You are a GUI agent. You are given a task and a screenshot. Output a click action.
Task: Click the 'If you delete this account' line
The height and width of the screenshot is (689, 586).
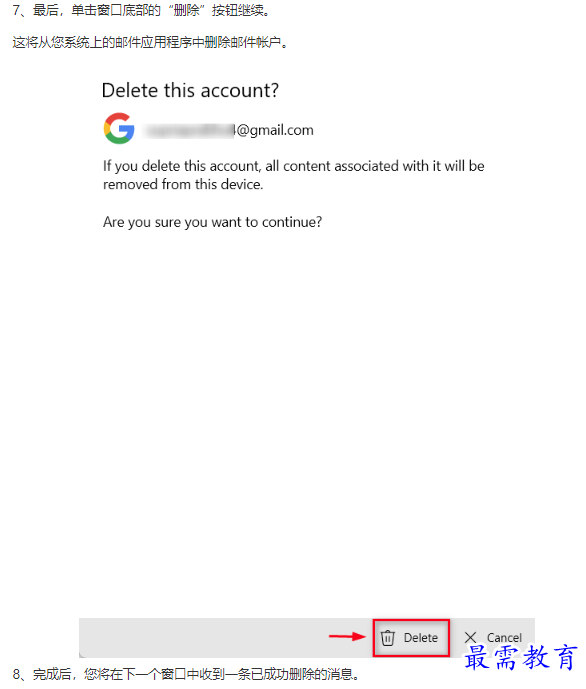(293, 166)
